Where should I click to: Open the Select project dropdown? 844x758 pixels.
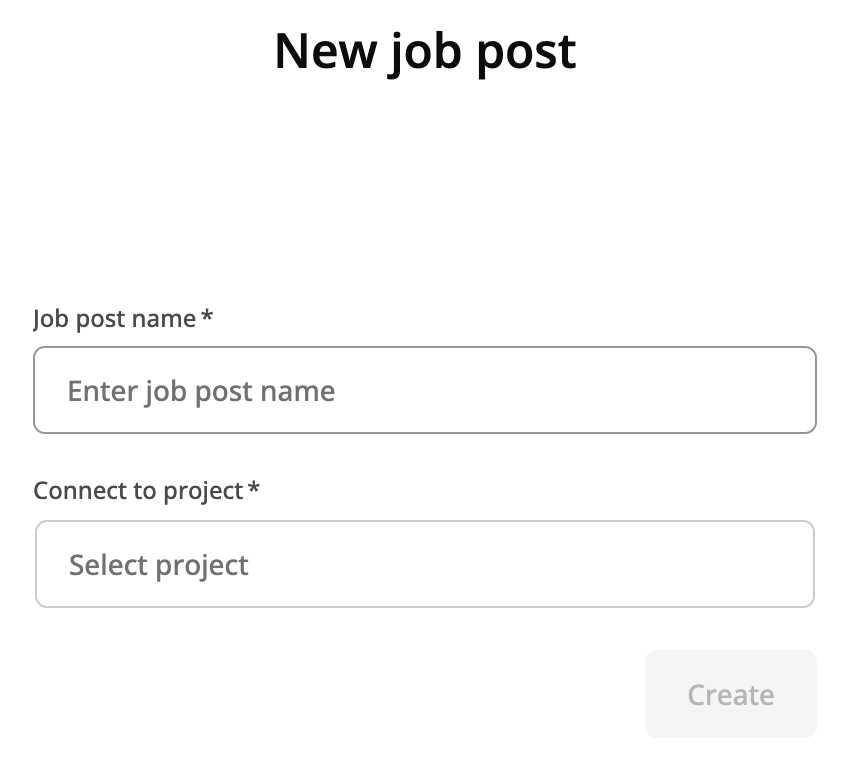point(424,564)
